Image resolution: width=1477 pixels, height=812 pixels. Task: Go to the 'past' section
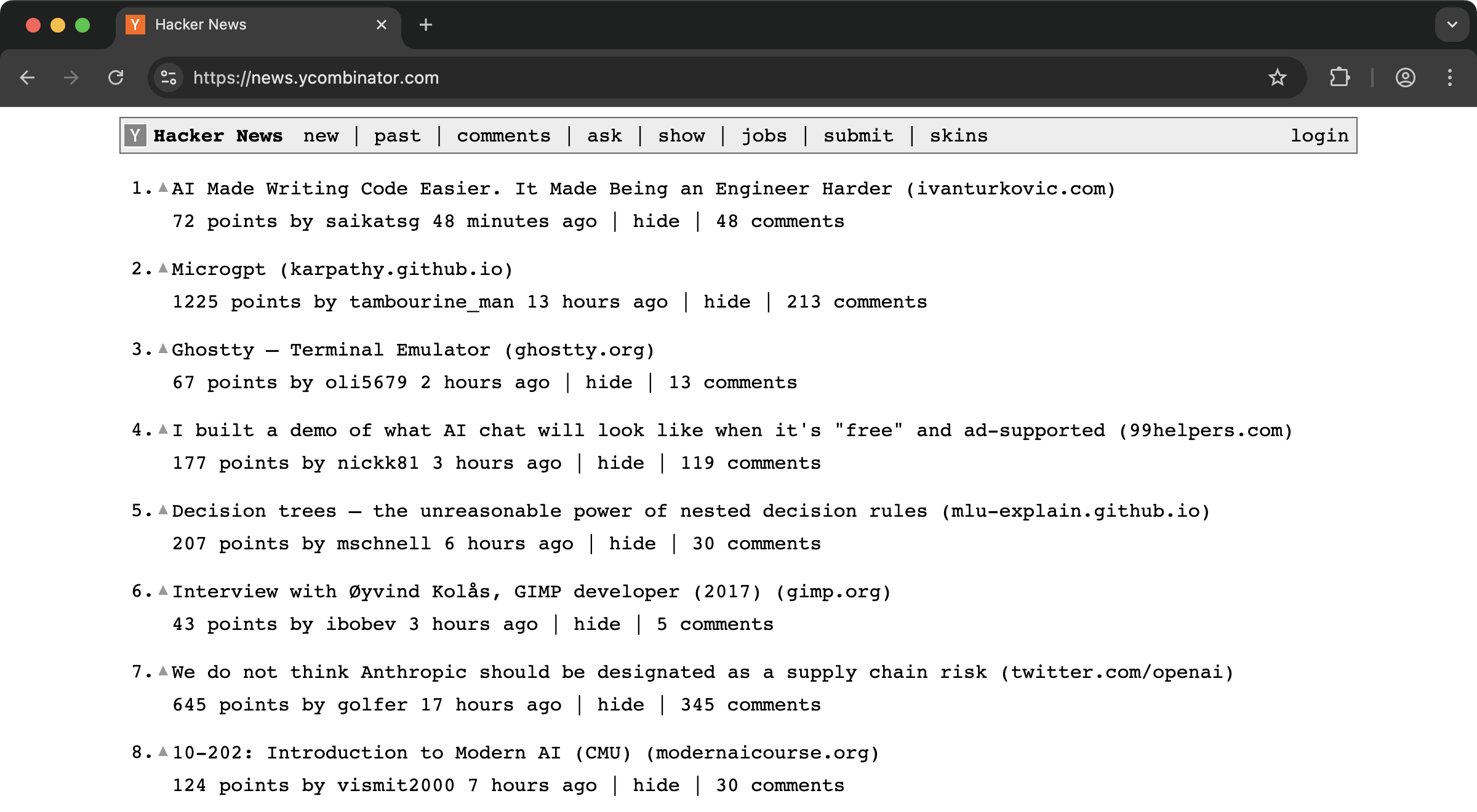pyautogui.click(x=397, y=136)
